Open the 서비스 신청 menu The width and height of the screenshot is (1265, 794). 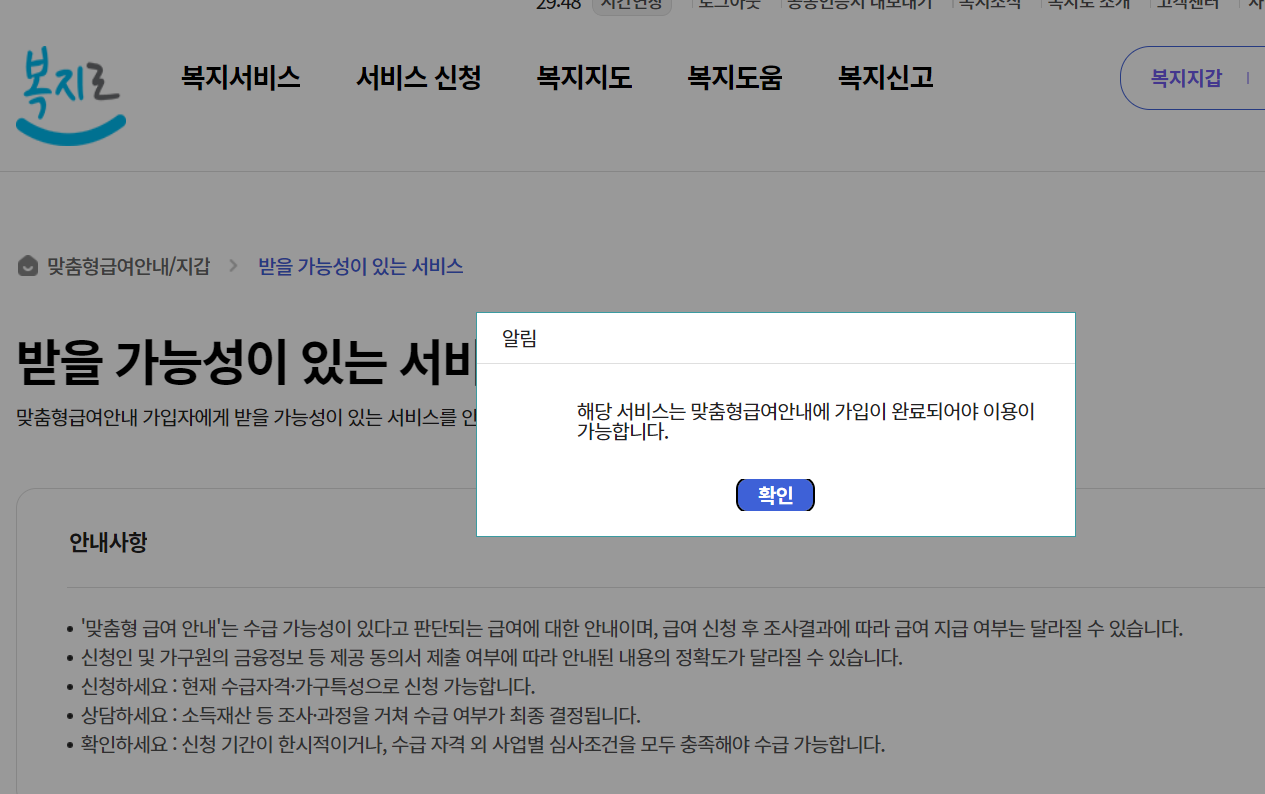tap(418, 78)
